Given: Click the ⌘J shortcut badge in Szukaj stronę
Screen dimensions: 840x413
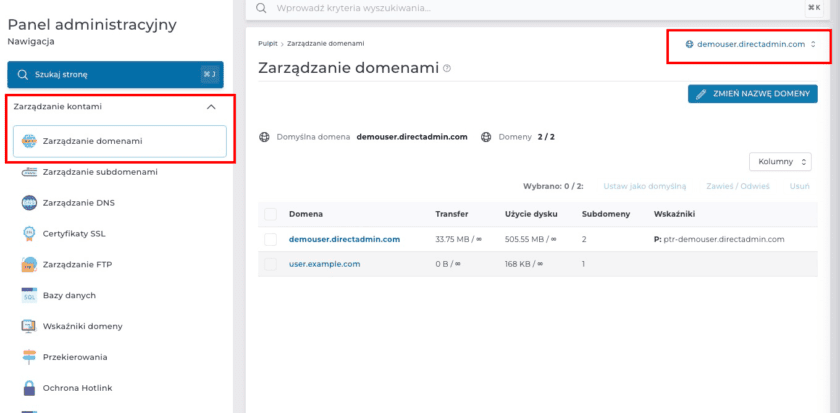Looking at the screenshot, I should tap(209, 75).
